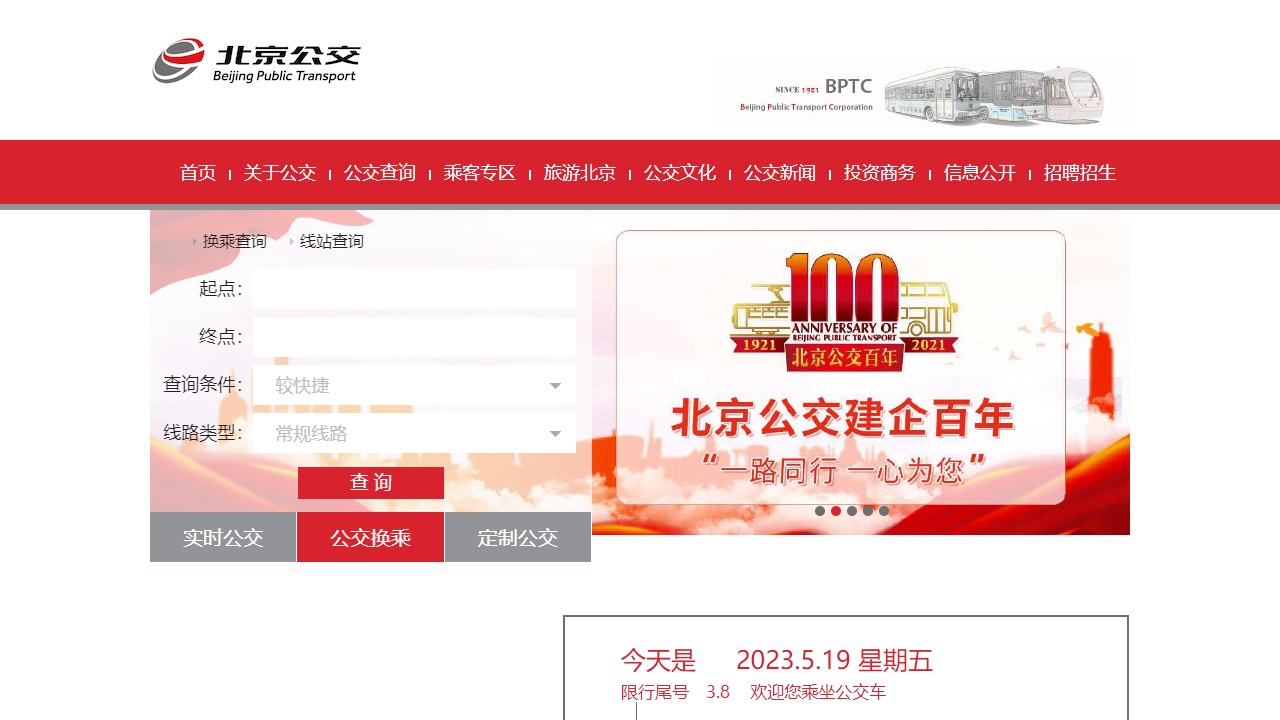Click the 限行尾号 text
Screen dimensions: 1280x720
click(x=655, y=692)
